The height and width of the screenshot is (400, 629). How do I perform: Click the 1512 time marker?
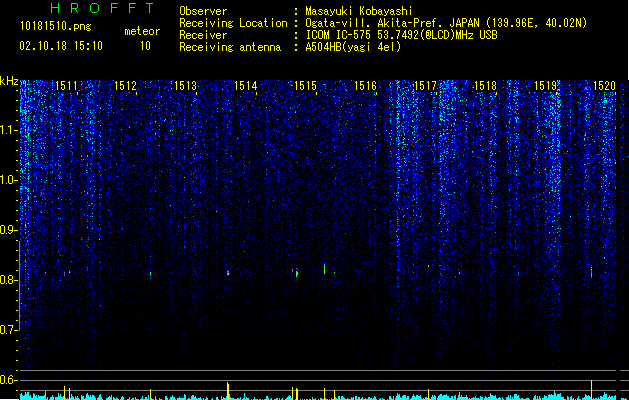click(x=126, y=85)
